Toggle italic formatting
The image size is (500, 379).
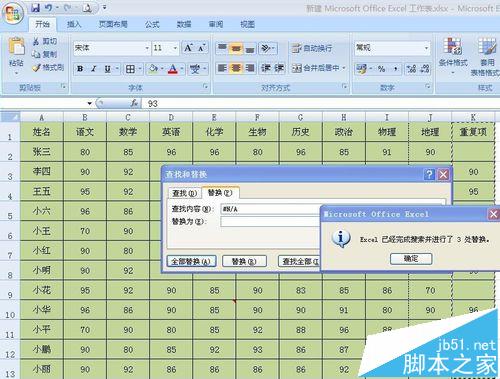coord(94,69)
